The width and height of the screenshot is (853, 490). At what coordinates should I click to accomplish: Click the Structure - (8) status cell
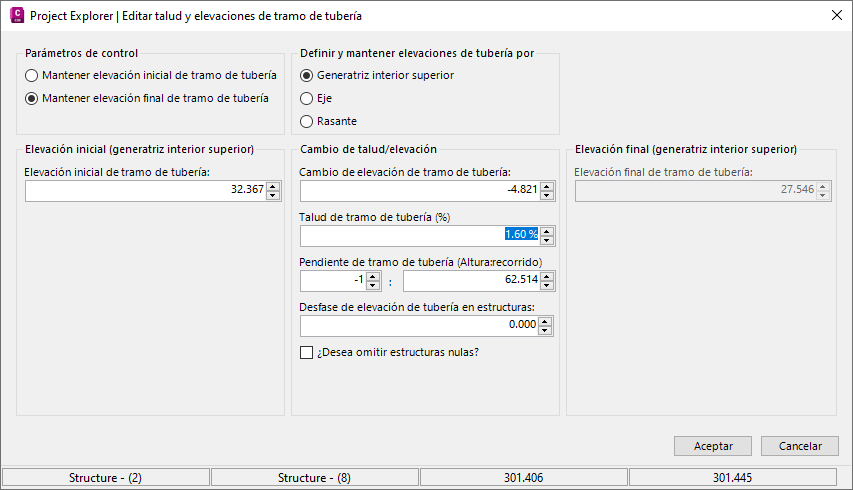pyautogui.click(x=314, y=478)
